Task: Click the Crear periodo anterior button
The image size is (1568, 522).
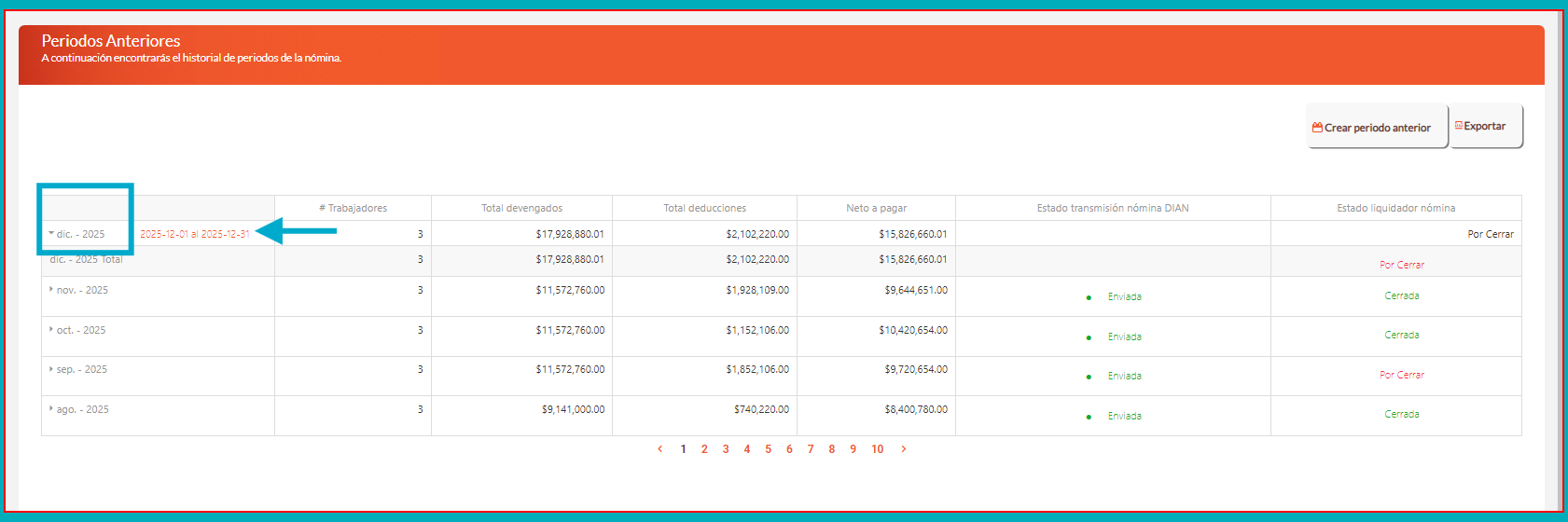Action: (x=1376, y=127)
